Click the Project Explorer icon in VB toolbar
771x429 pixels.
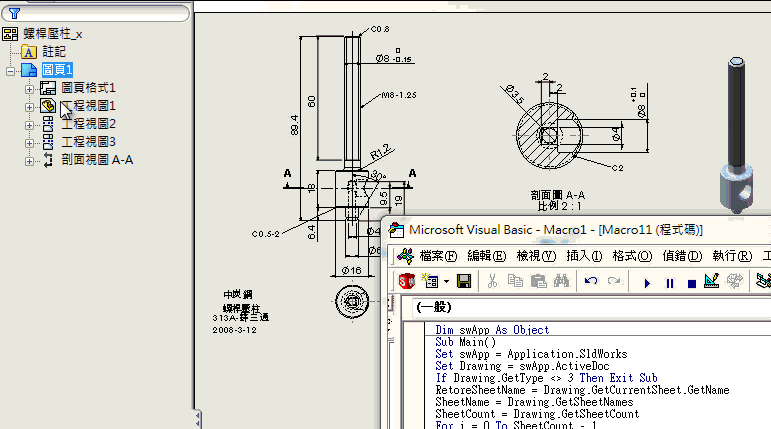coord(763,281)
